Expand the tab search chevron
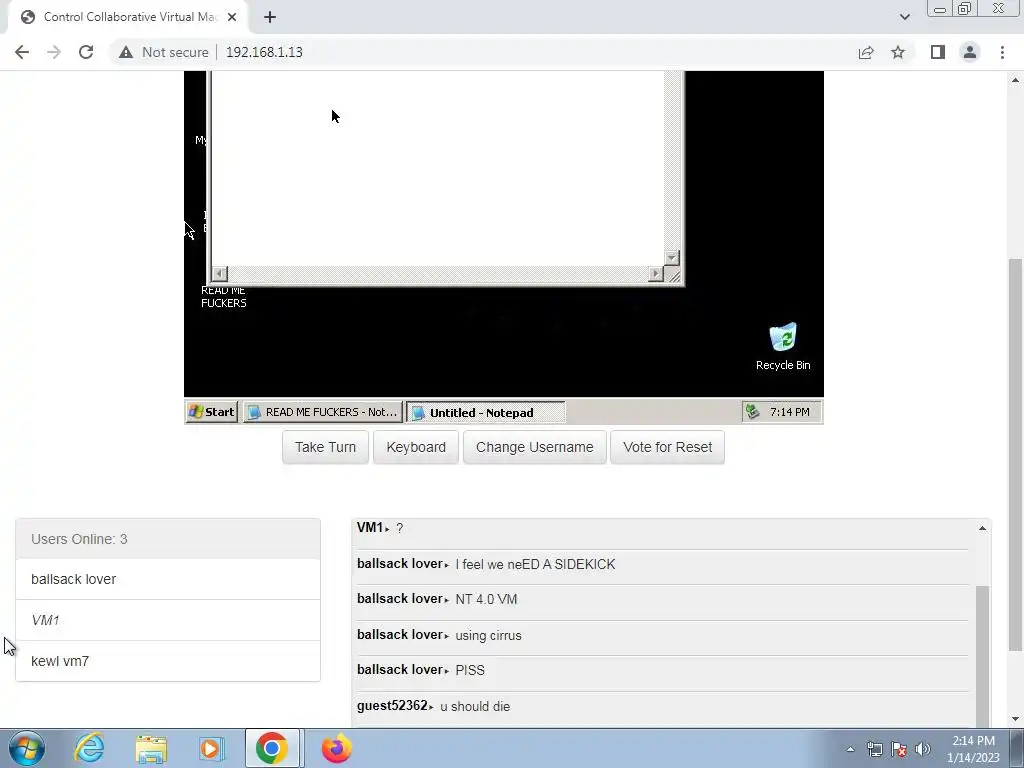The height and width of the screenshot is (768, 1024). 904,17
